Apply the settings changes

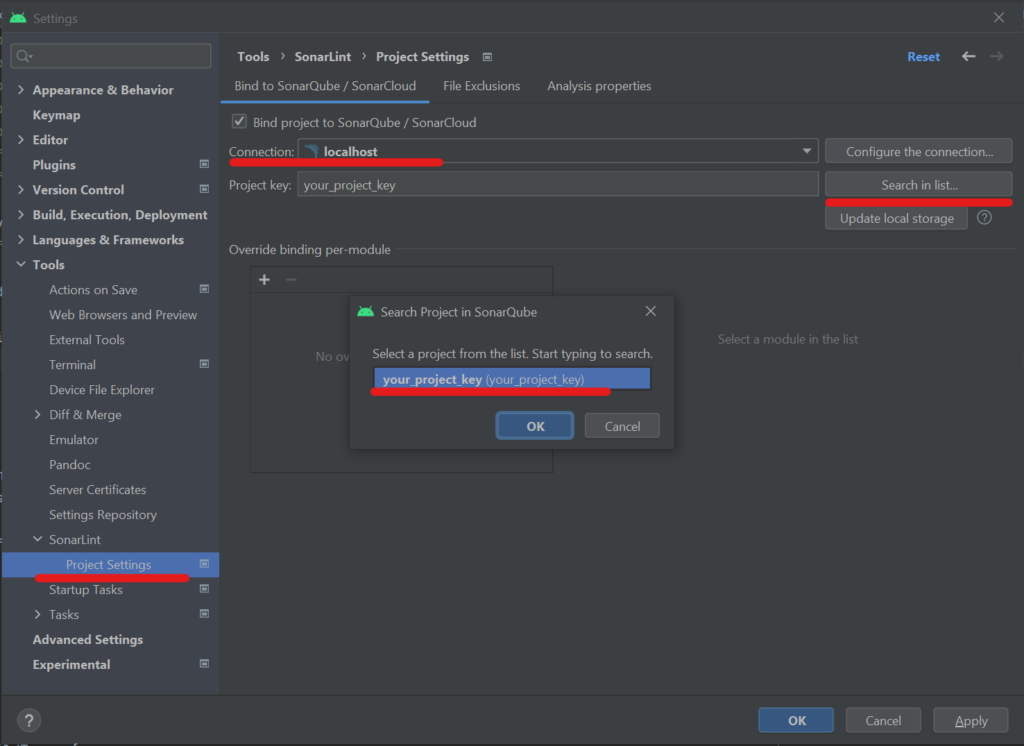click(970, 721)
